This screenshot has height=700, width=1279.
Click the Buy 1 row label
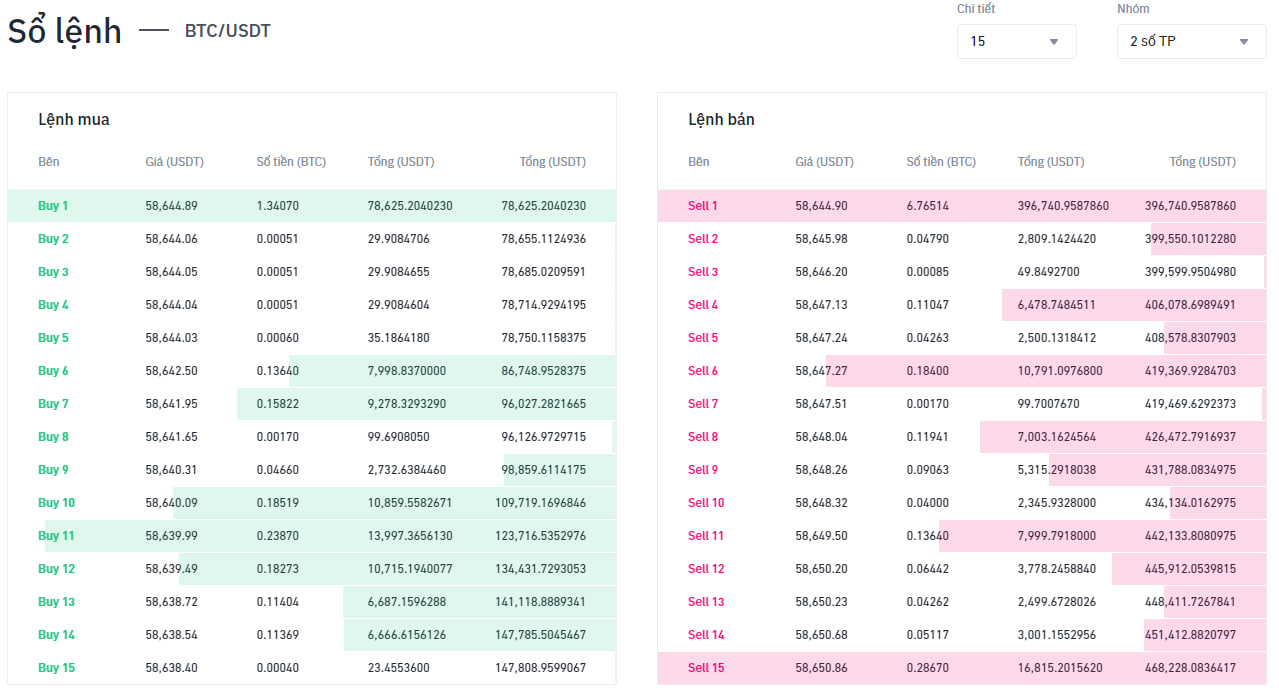(x=53, y=206)
